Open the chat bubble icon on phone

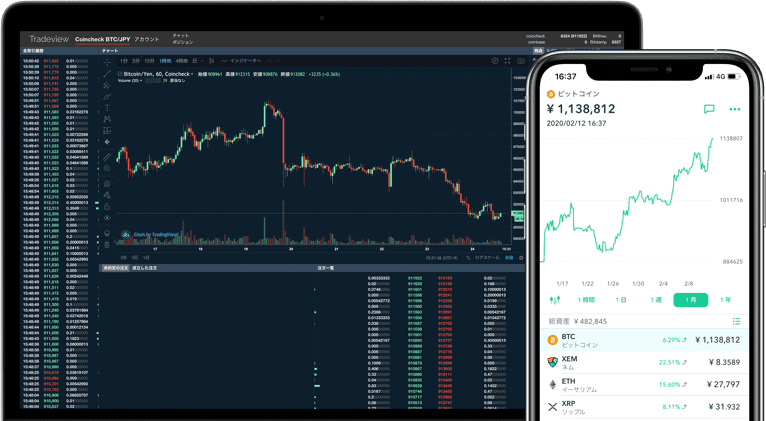coord(709,109)
